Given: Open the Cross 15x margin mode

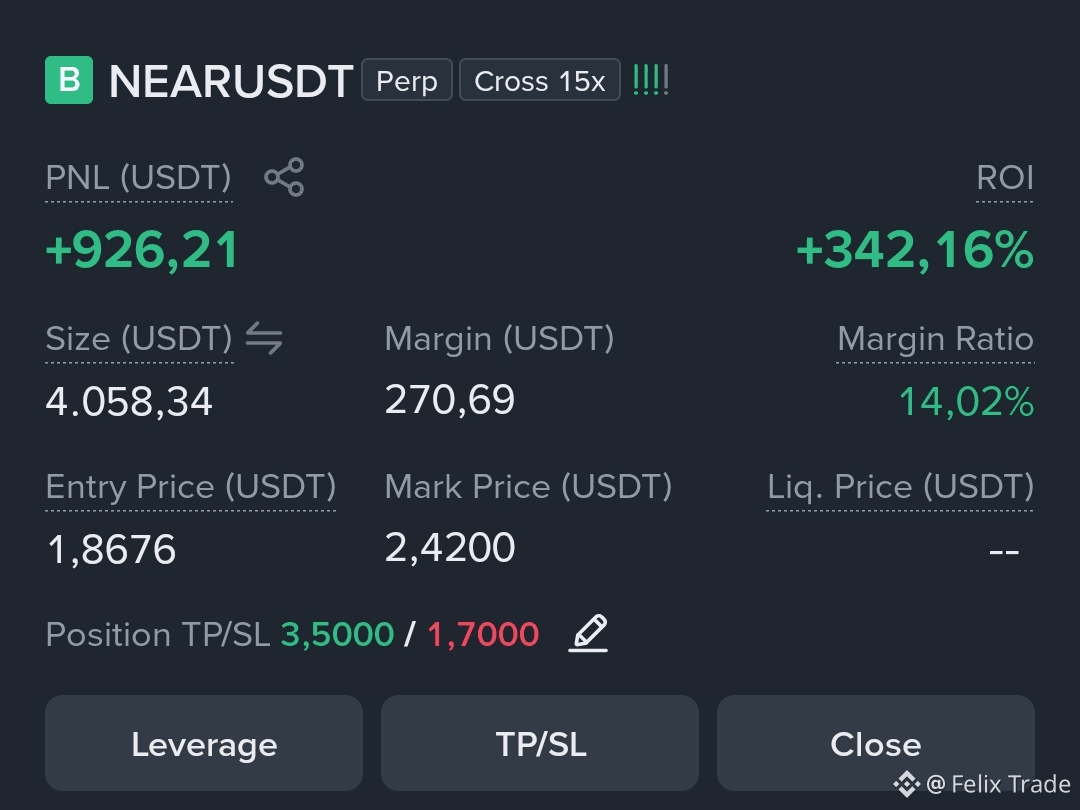Looking at the screenshot, I should coord(540,80).
